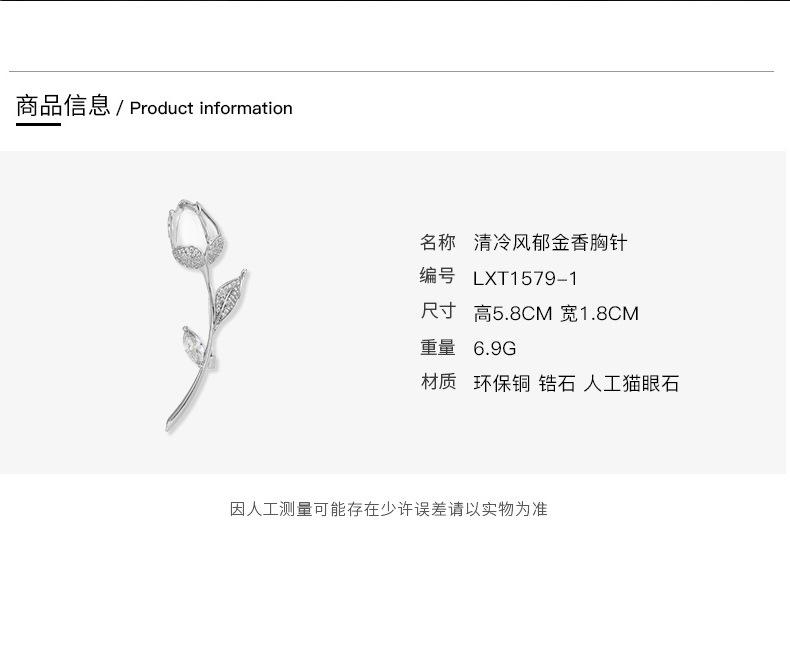Click the marquise crystal stone on brooch
This screenshot has width=790, height=653.
(193, 345)
